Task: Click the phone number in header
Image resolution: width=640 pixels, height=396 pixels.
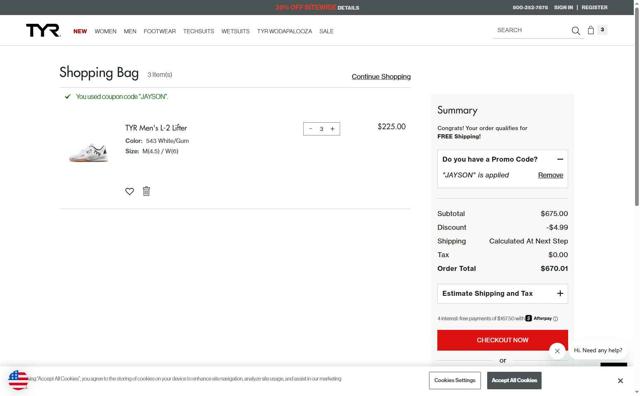Action: click(x=530, y=7)
